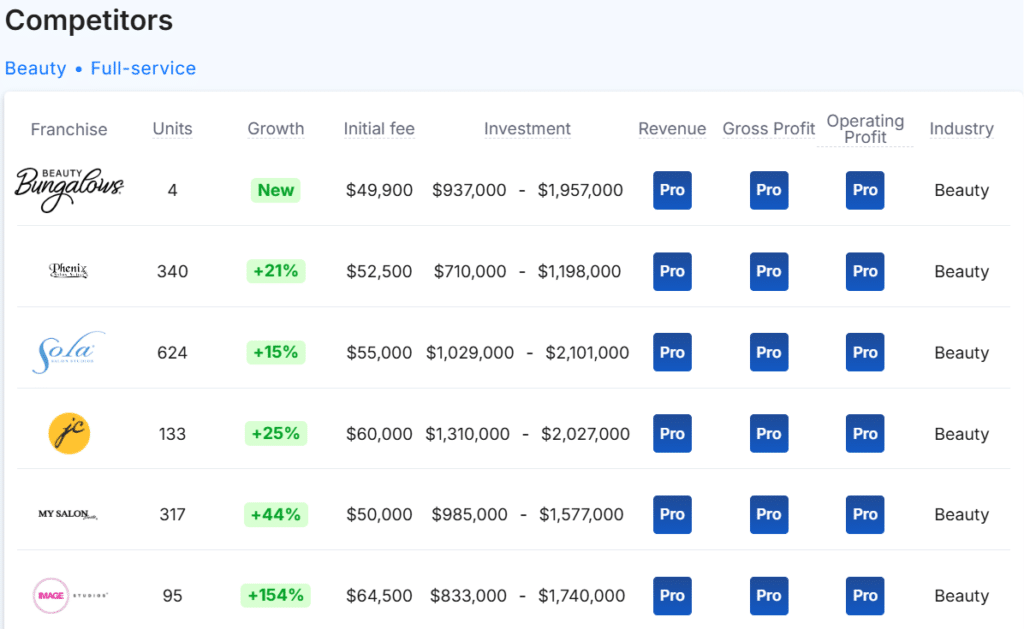Click the green New growth badge
The image size is (1024, 629).
coord(276,190)
